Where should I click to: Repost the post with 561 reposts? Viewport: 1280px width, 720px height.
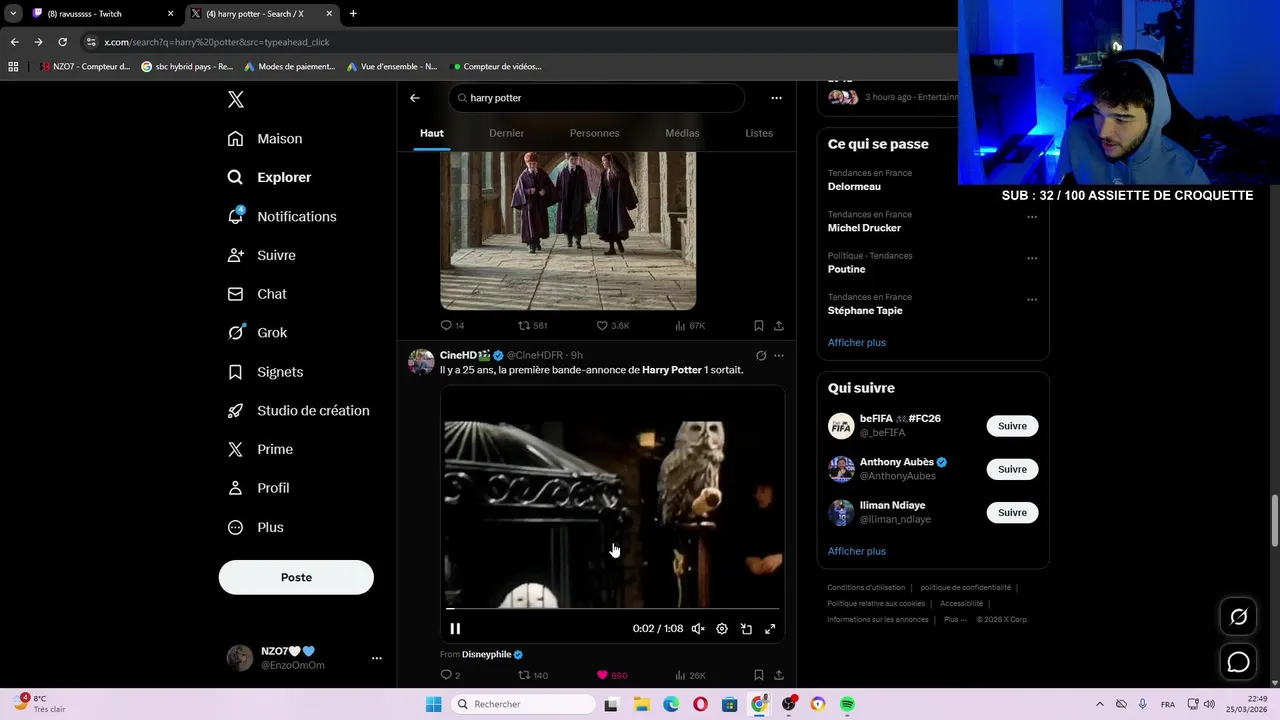(x=532, y=326)
